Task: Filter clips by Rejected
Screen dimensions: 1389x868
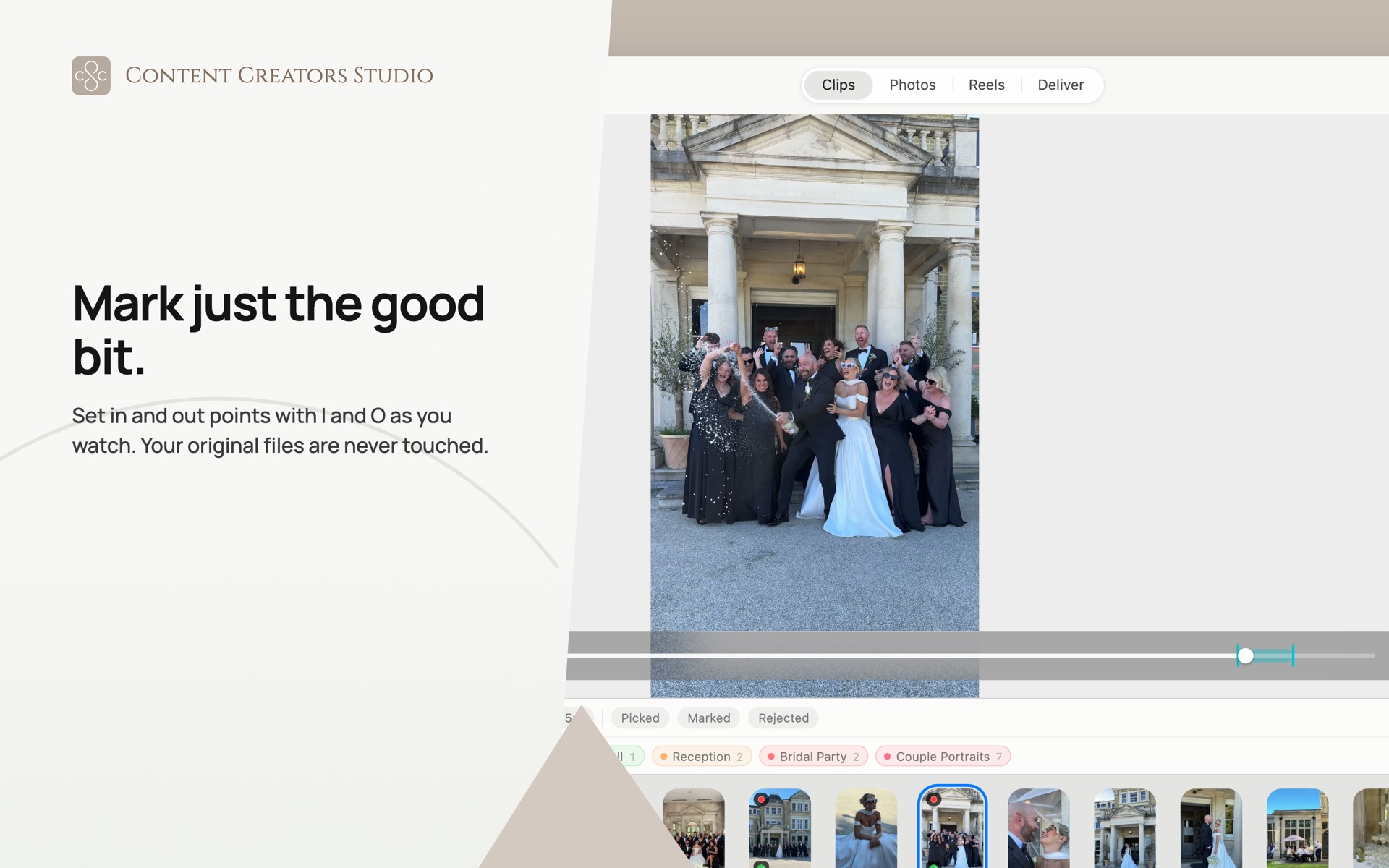Action: pos(783,718)
